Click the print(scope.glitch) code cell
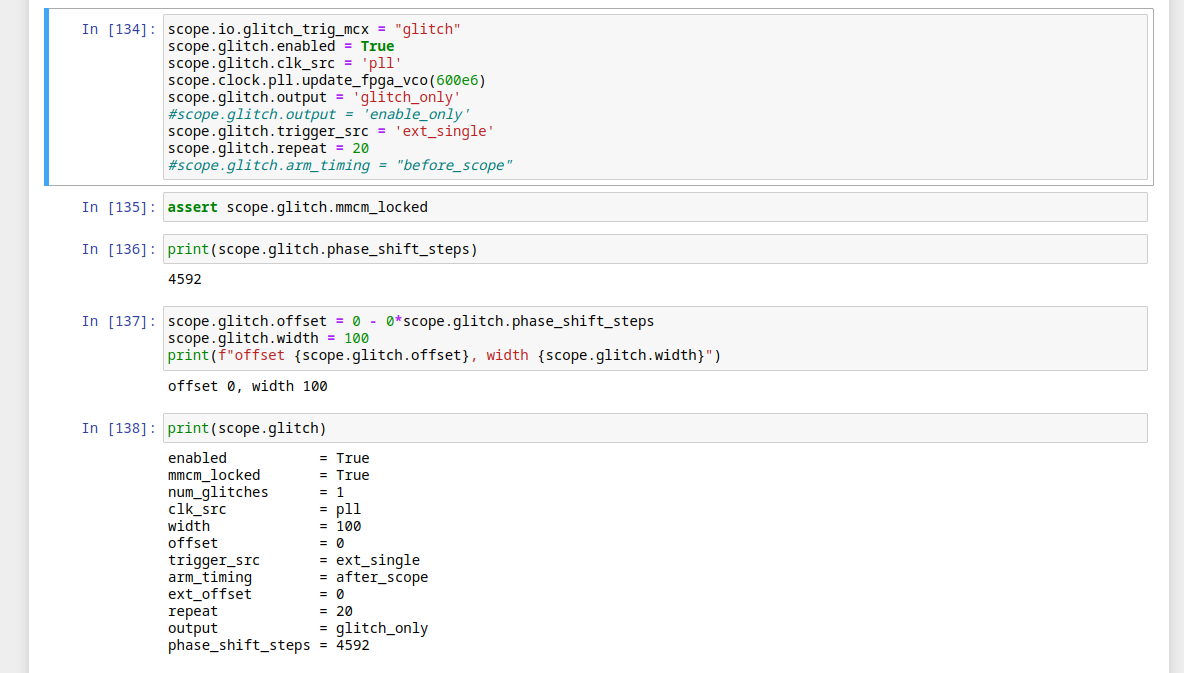This screenshot has width=1184, height=673. pyautogui.click(x=655, y=429)
